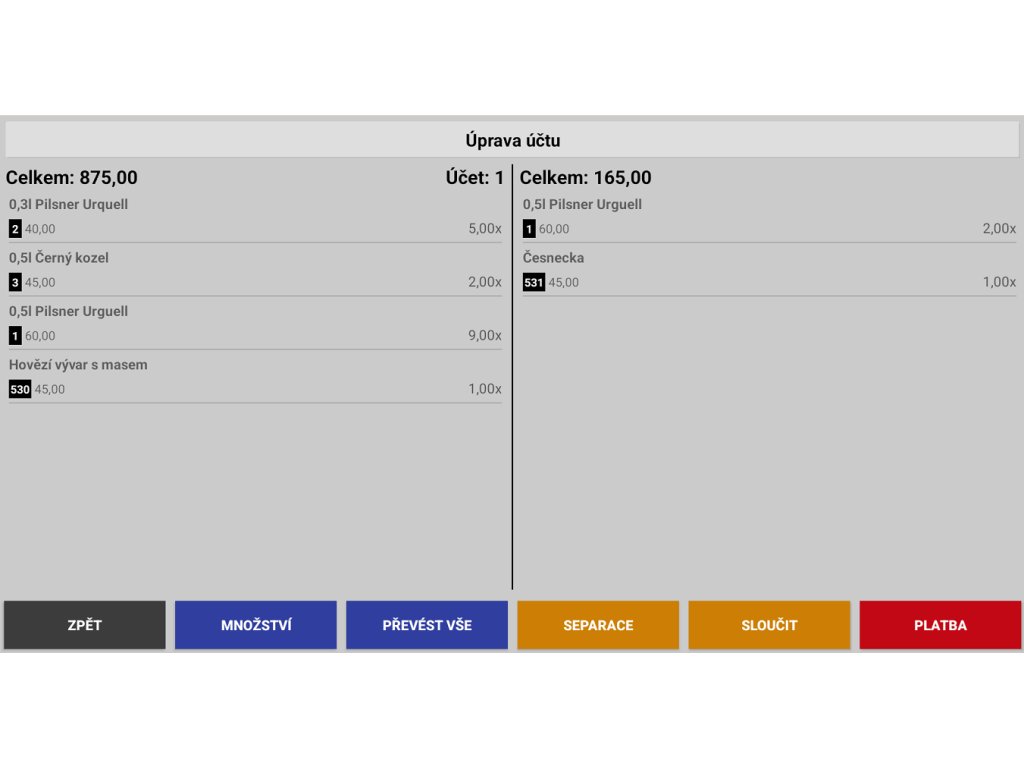
Task: Click the 9,00x quantity on left bill
Action: (485, 336)
